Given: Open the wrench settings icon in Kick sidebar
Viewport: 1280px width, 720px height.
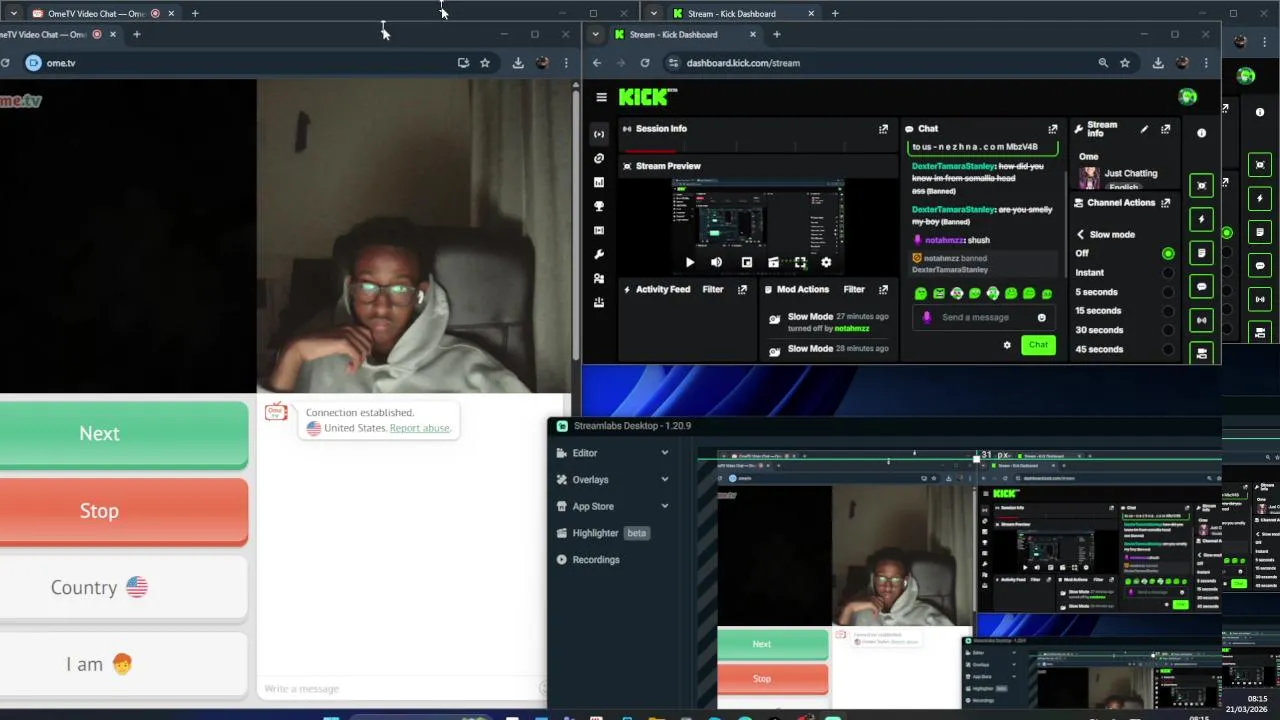Looking at the screenshot, I should pos(599,254).
